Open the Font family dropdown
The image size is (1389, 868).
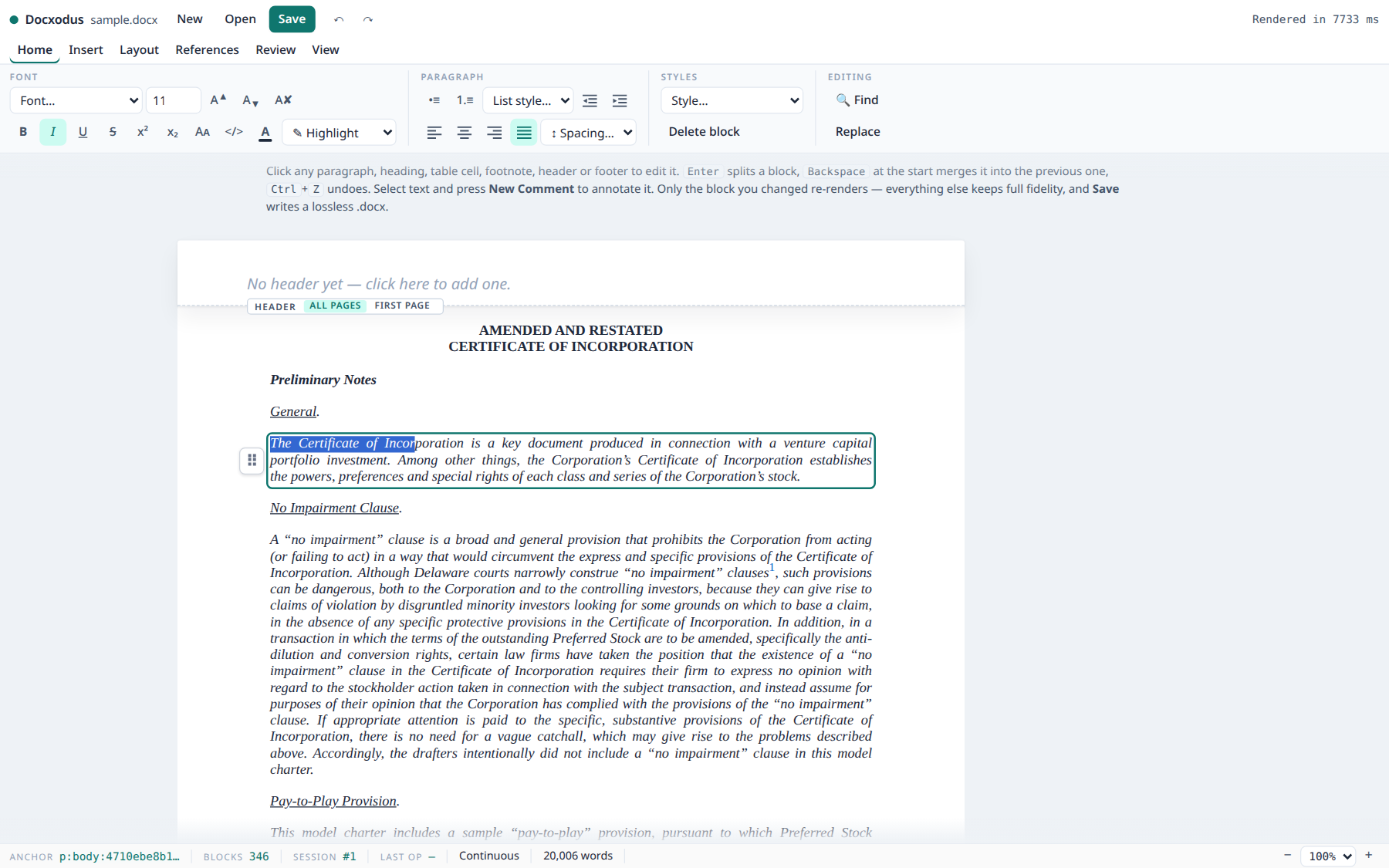[76, 100]
